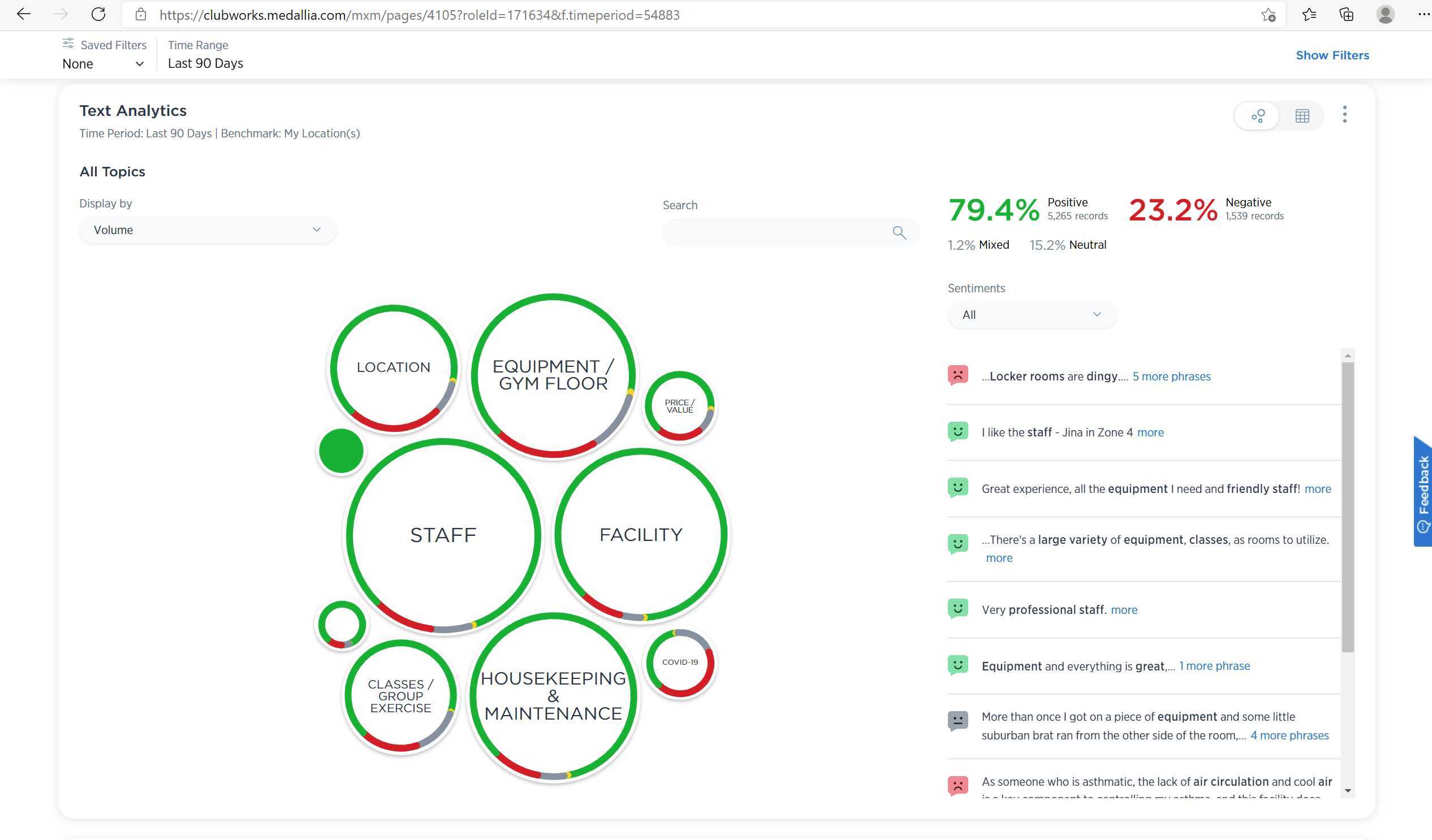The width and height of the screenshot is (1432, 840).
Task: Click browser refresh icon
Action: 98,15
